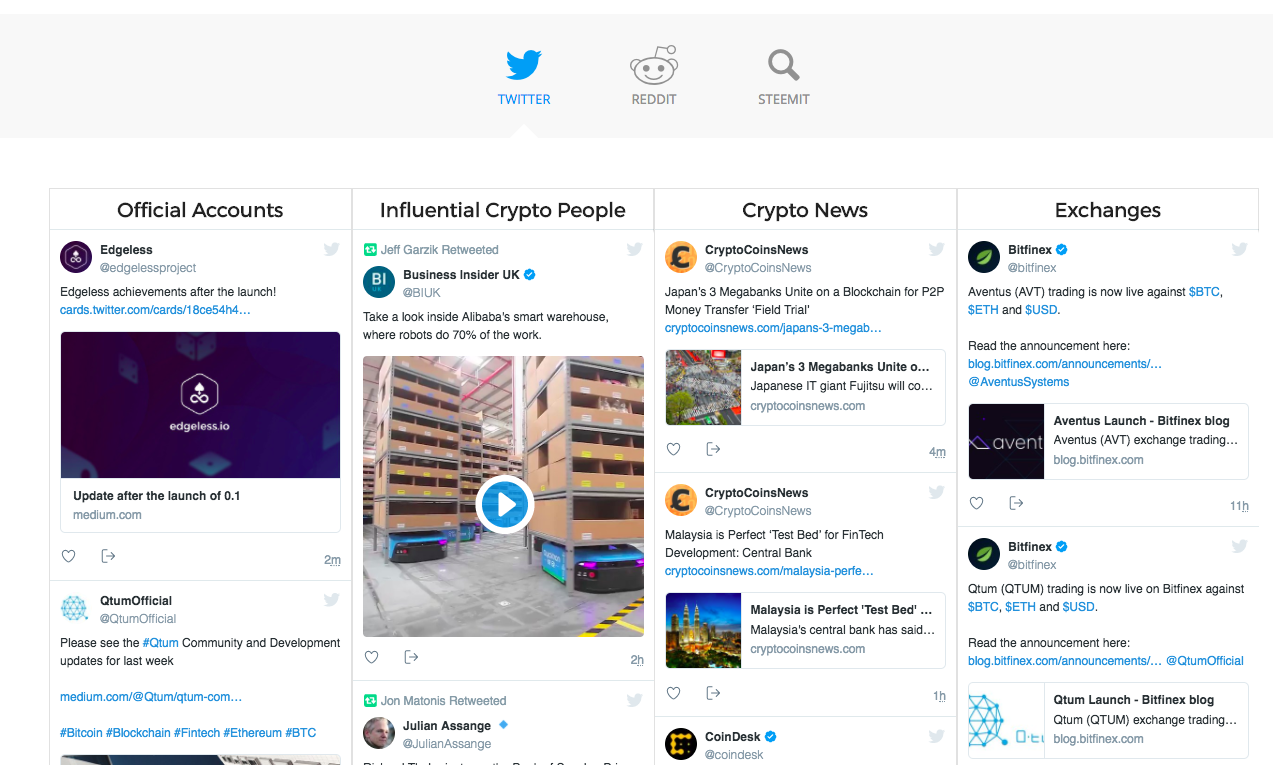Select the CoinDesk avatar icon in Crypto News
The image size is (1273, 765).
tap(681, 744)
